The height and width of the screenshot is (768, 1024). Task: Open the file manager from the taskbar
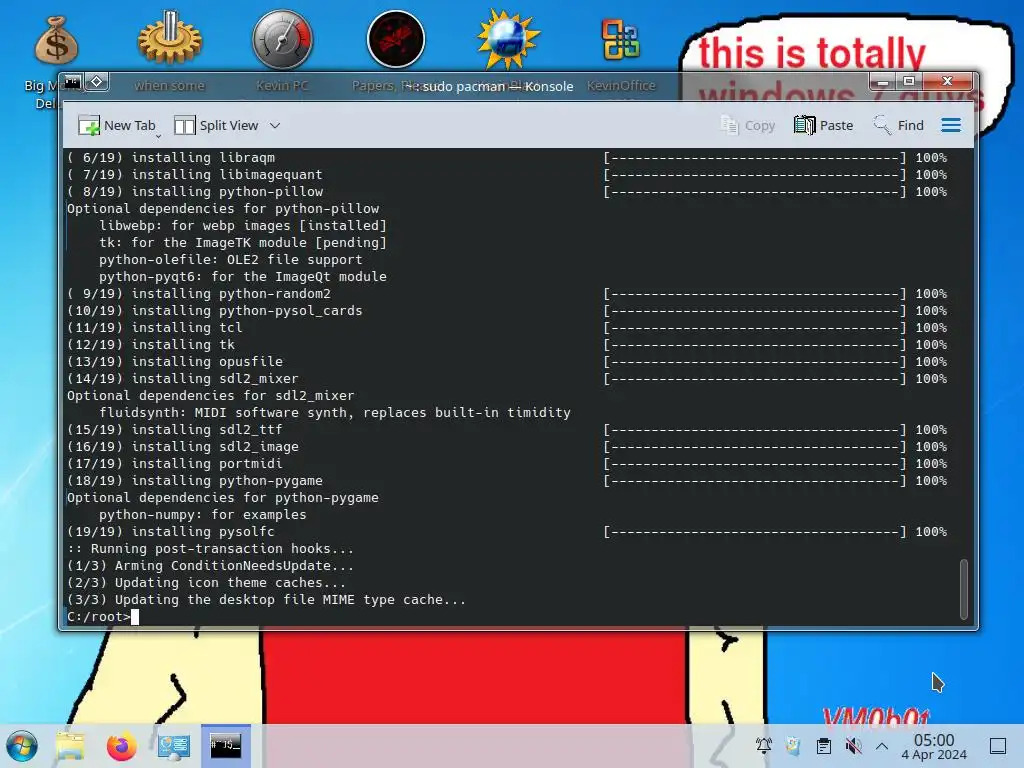[70, 746]
